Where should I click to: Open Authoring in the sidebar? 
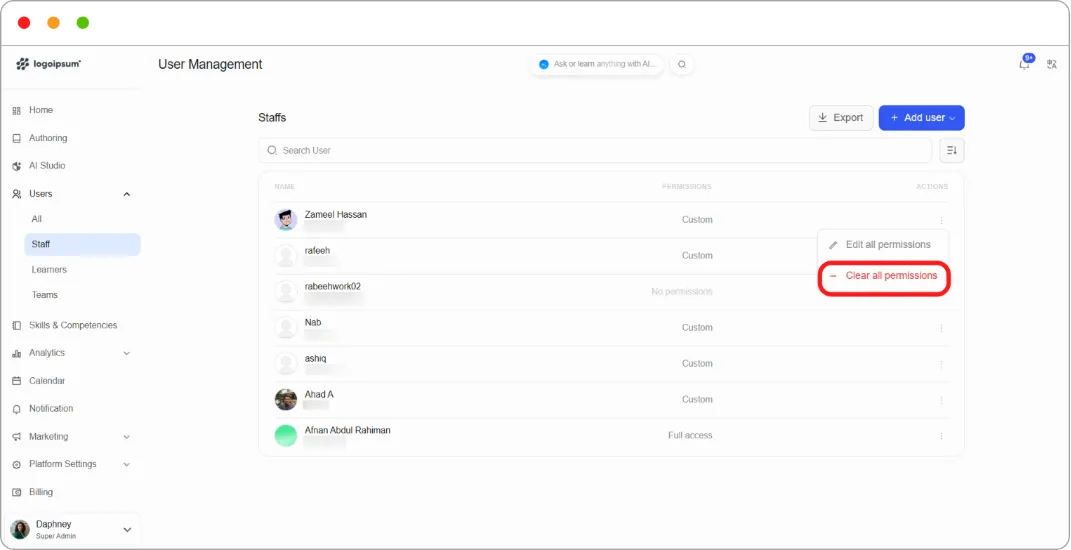click(48, 138)
